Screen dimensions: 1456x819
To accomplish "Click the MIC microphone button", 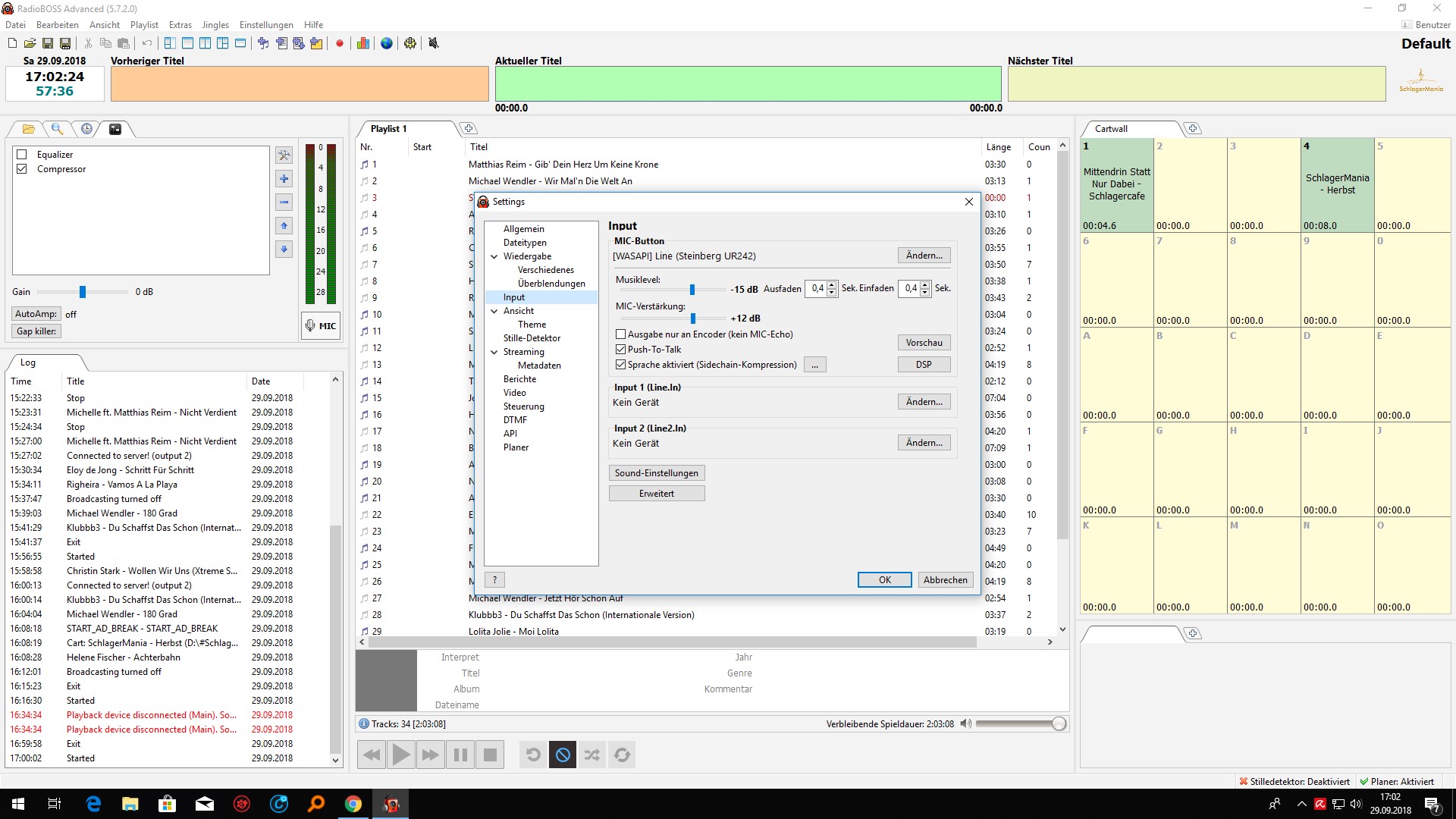I will [321, 326].
